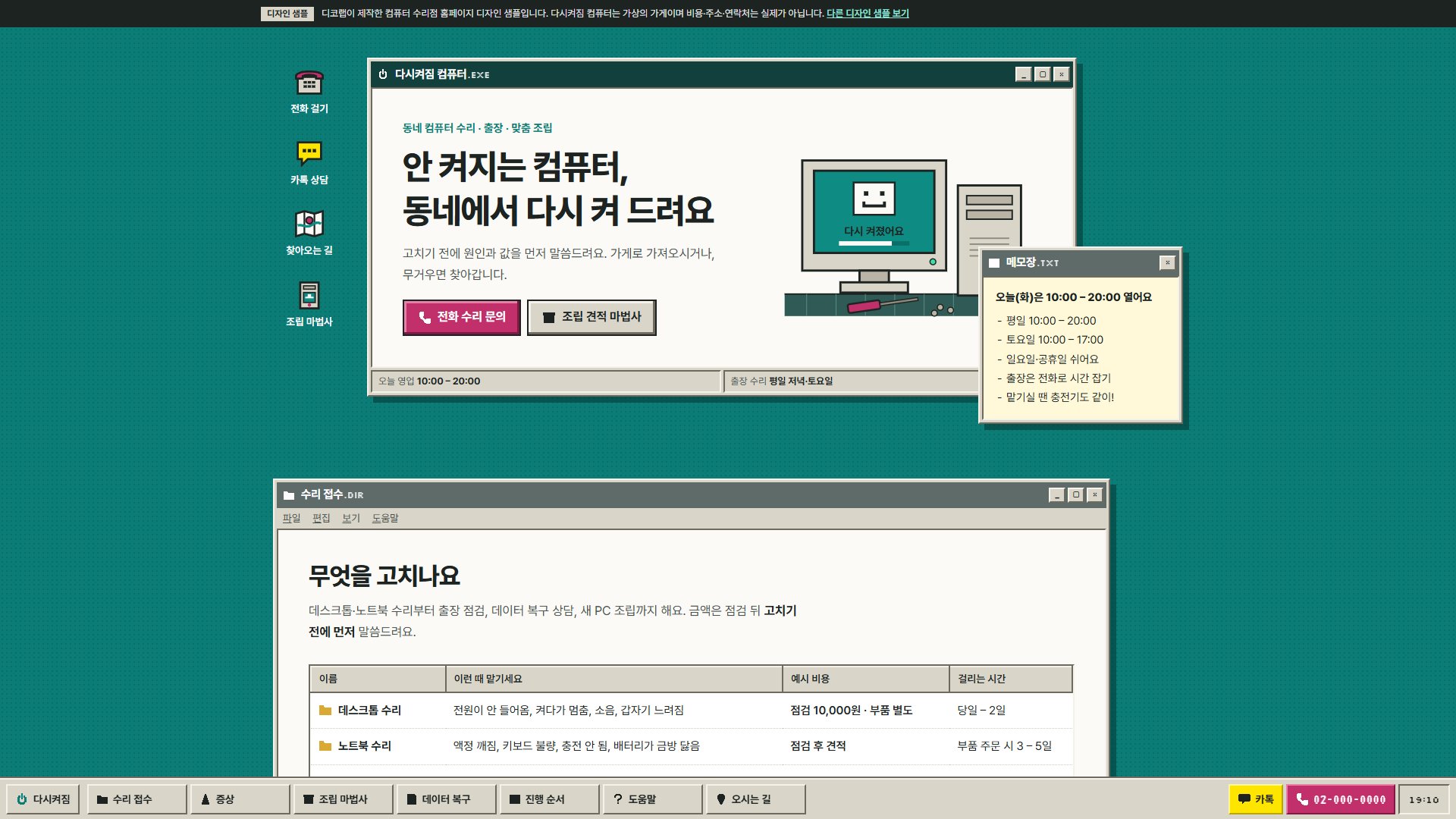Open the 도움말 menu in 수리 접수 window
This screenshot has height=819, width=1456.
(x=385, y=518)
